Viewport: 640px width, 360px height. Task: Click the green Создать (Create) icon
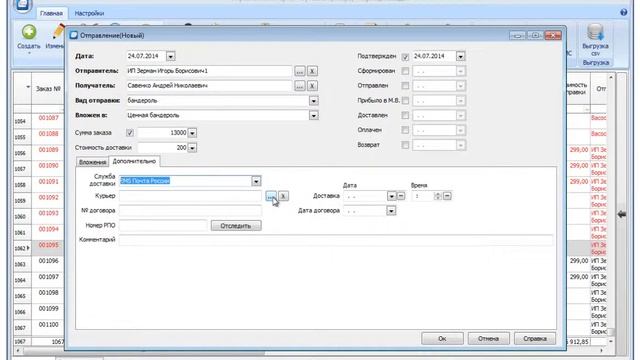[29, 32]
